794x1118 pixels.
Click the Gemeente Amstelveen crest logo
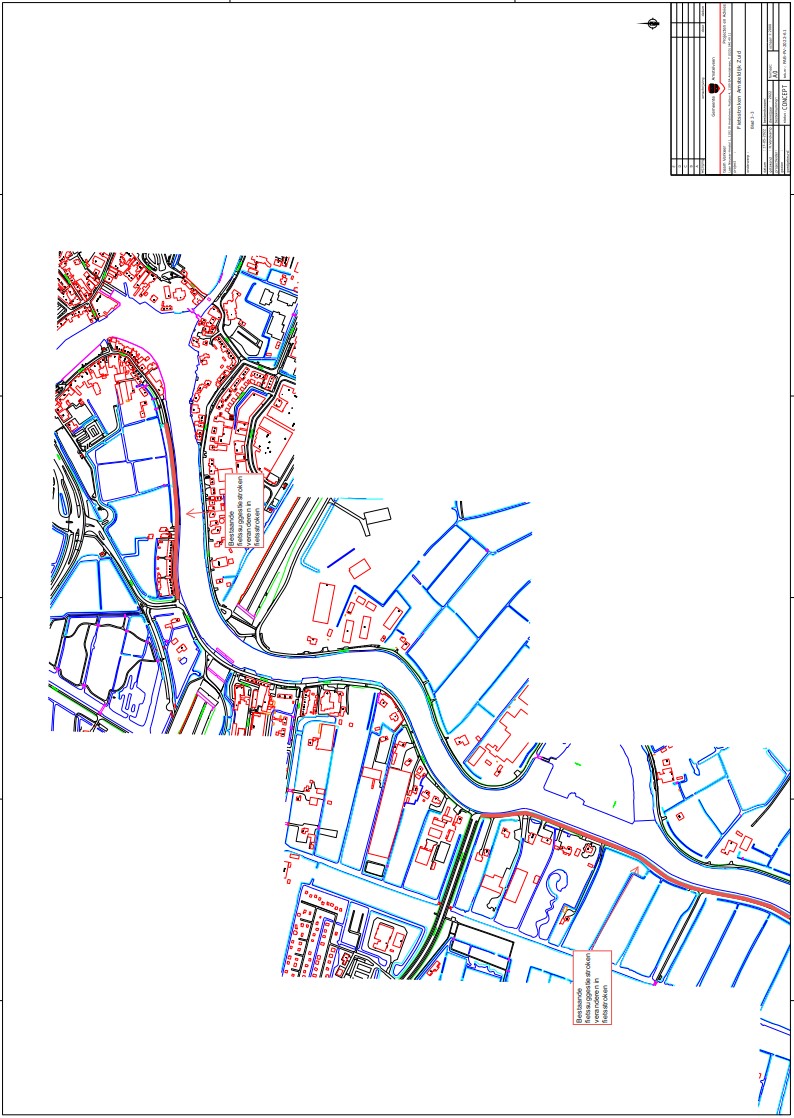point(713,87)
